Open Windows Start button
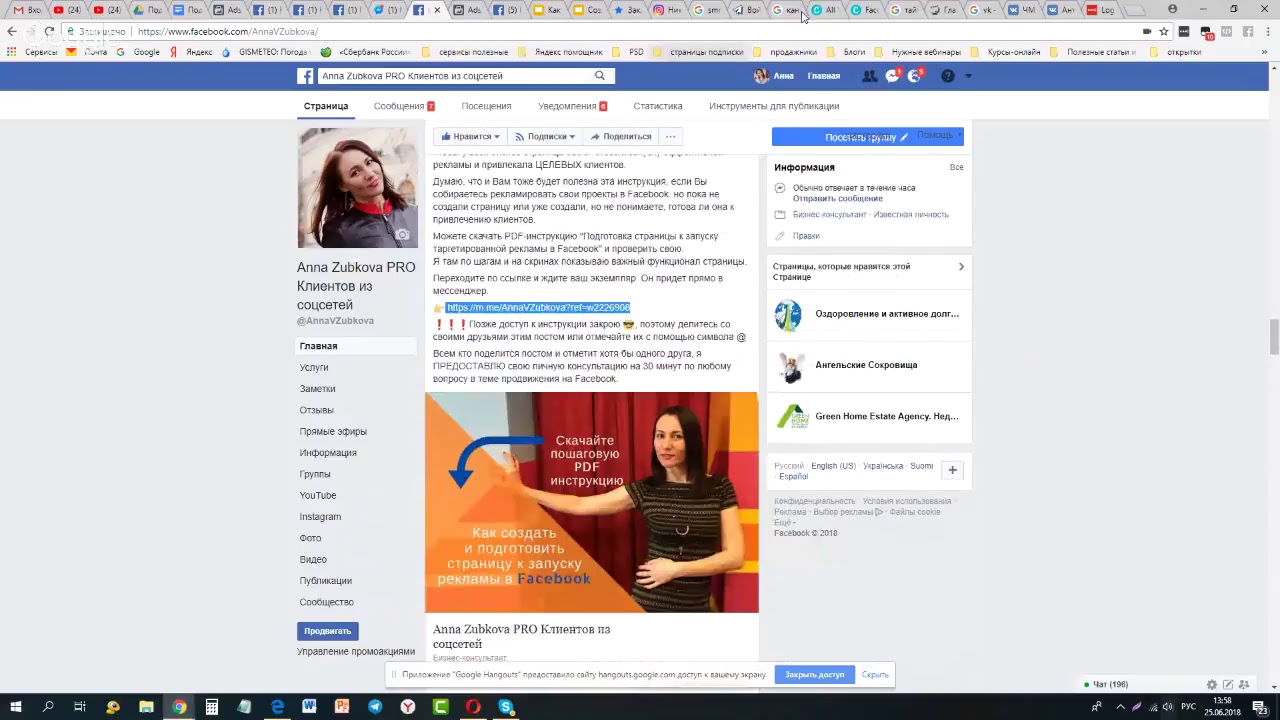Viewport: 1280px width, 720px height. pyautogui.click(x=16, y=707)
